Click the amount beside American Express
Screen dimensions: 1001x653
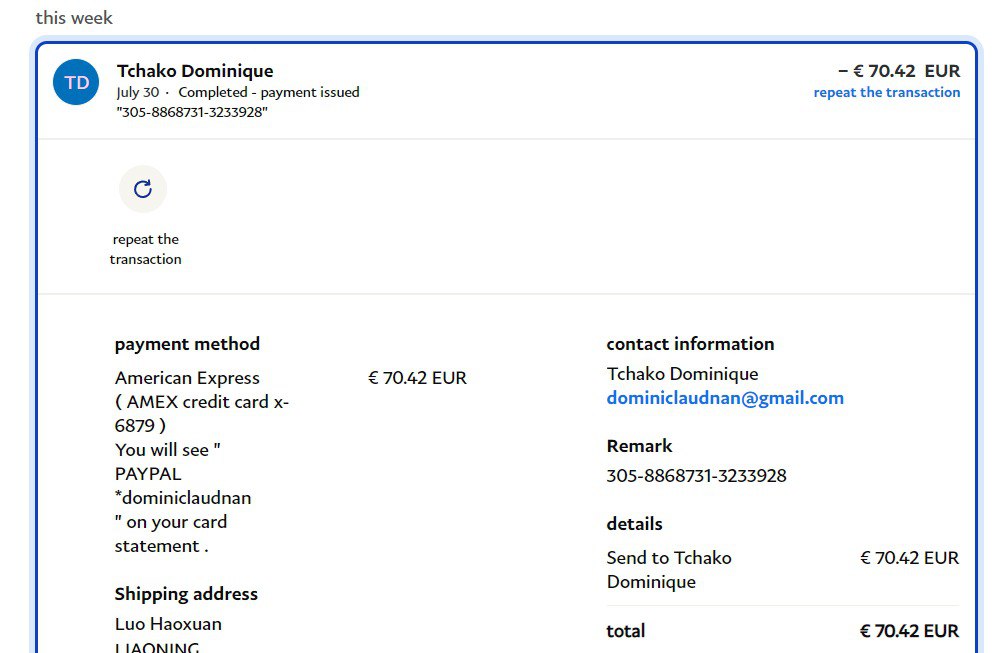pyautogui.click(x=417, y=378)
